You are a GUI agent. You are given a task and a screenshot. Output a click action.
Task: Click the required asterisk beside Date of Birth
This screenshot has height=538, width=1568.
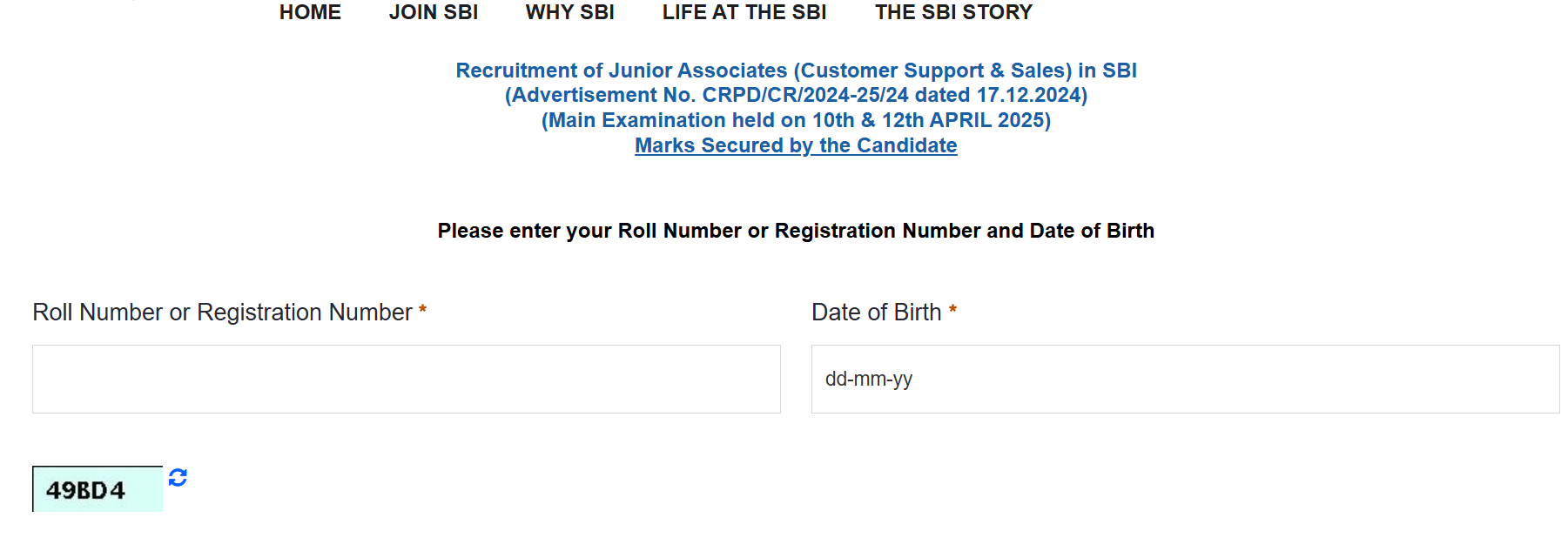point(952,309)
